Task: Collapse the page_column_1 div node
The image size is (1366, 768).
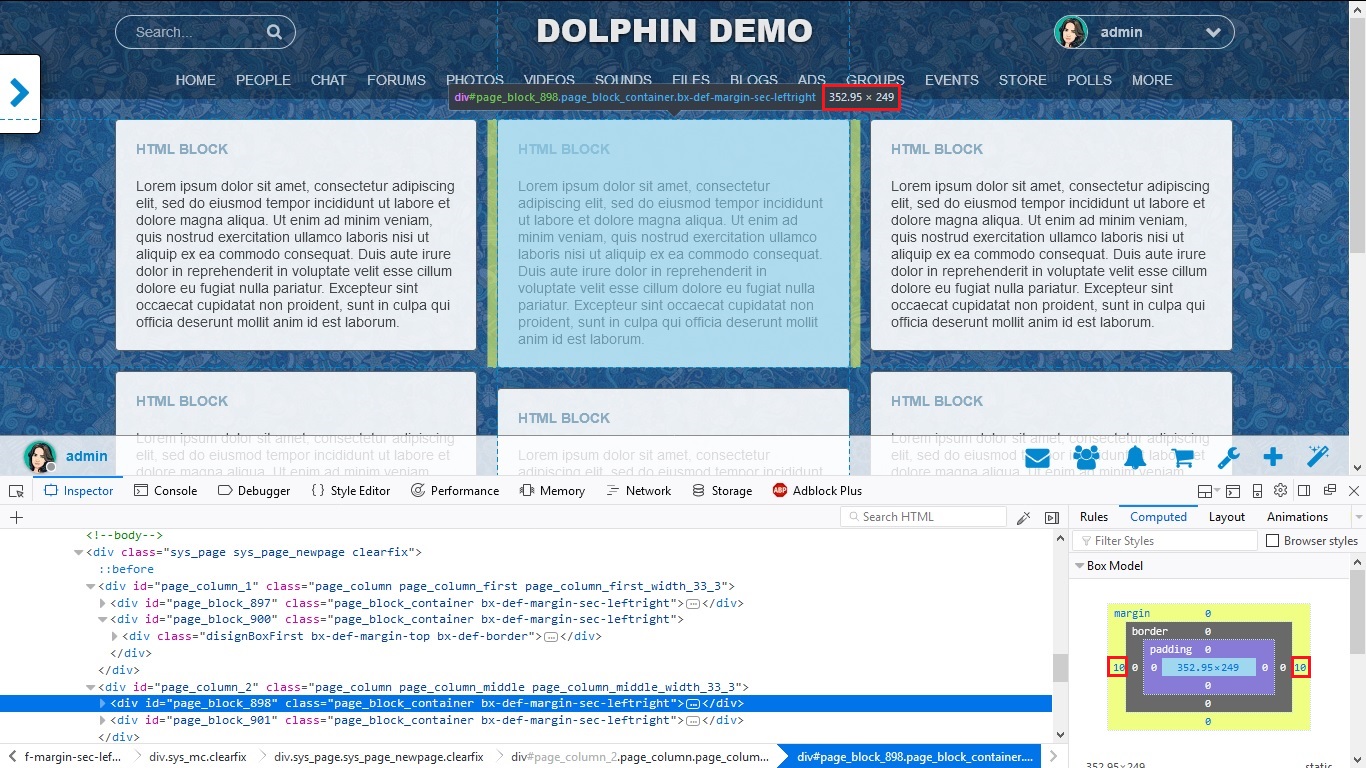Action: click(91, 586)
